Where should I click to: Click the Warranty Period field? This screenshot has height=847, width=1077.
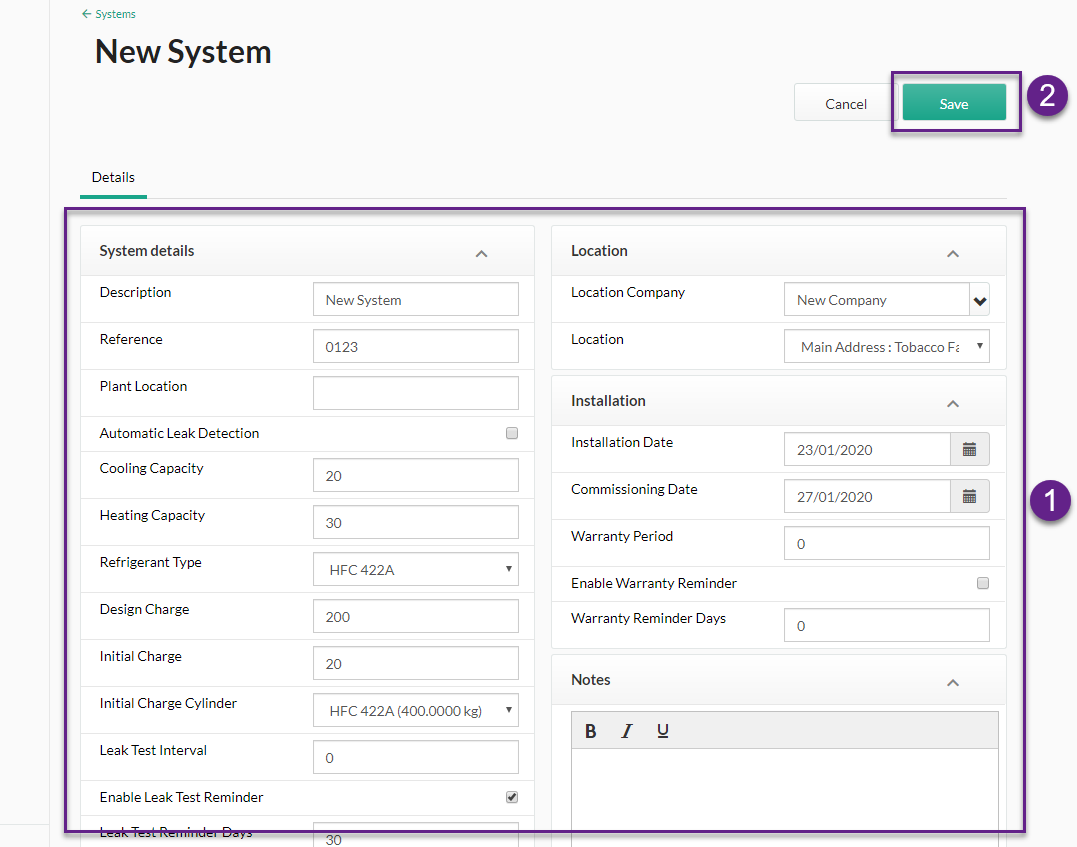pos(887,543)
